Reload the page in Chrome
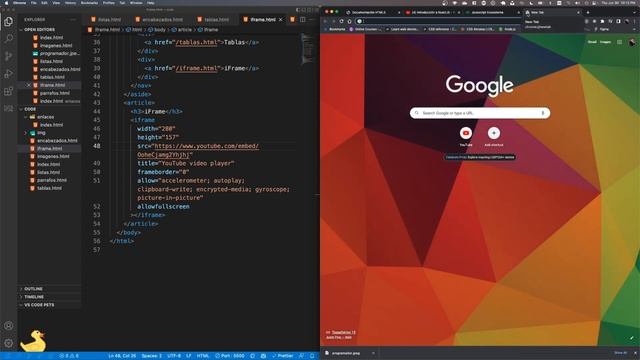 click(341, 21)
